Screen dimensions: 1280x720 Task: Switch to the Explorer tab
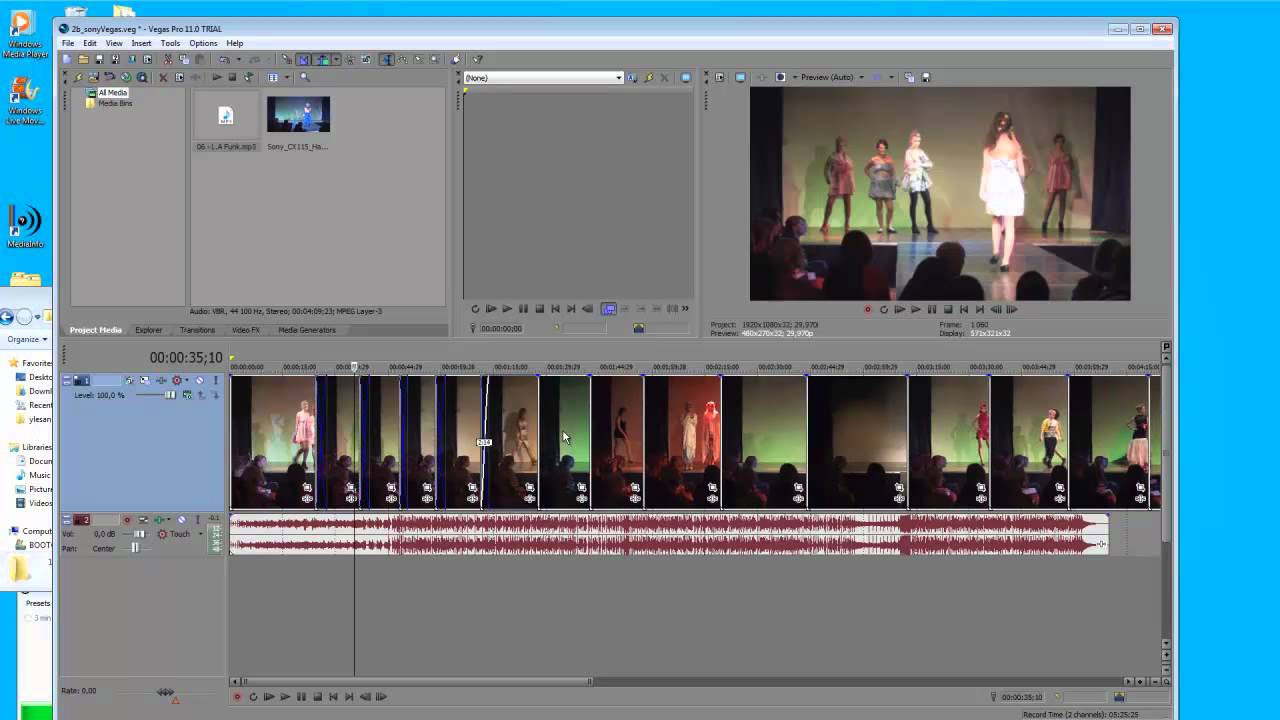[149, 330]
